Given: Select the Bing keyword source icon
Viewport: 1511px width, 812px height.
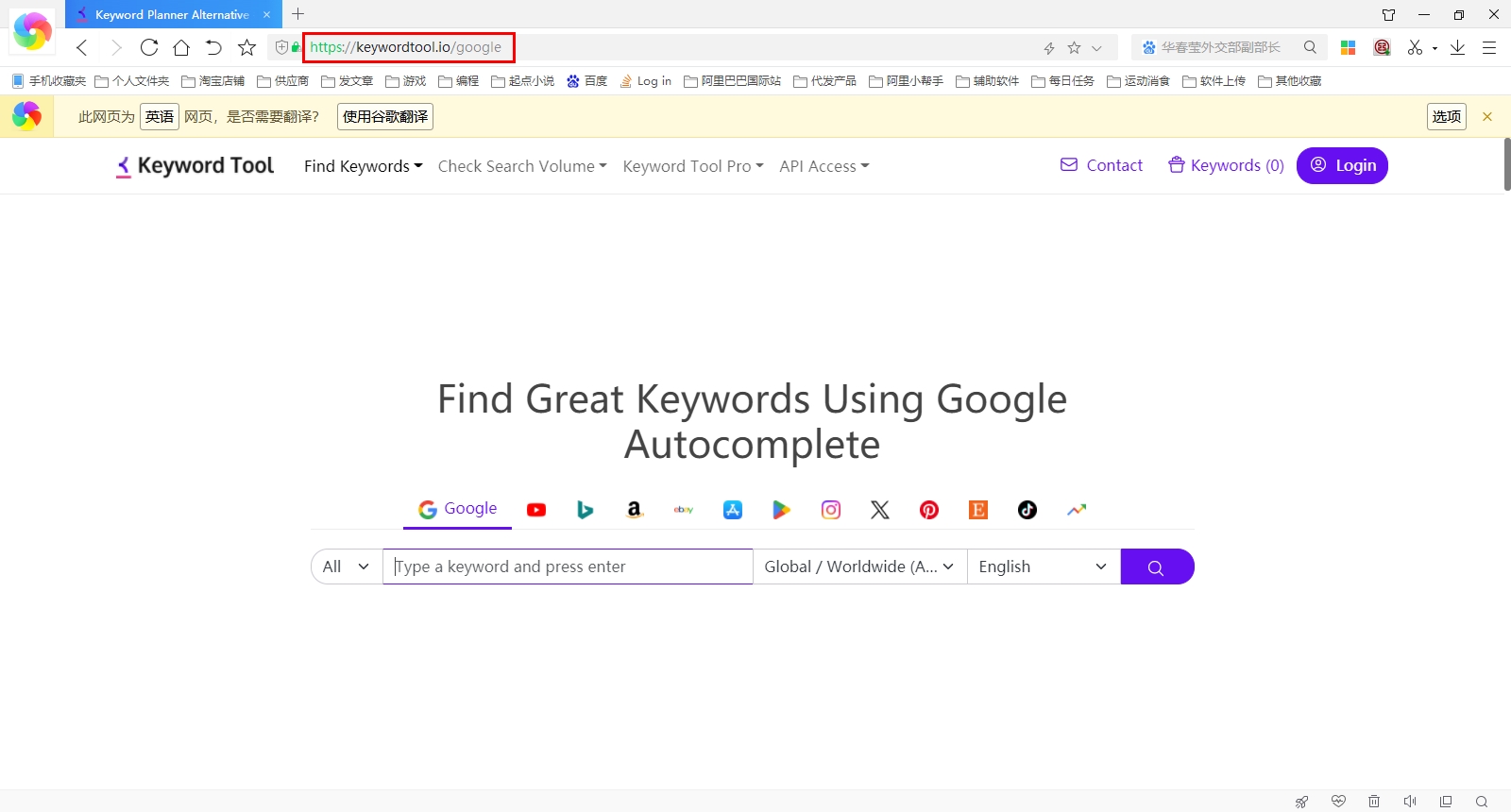Looking at the screenshot, I should (x=586, y=510).
